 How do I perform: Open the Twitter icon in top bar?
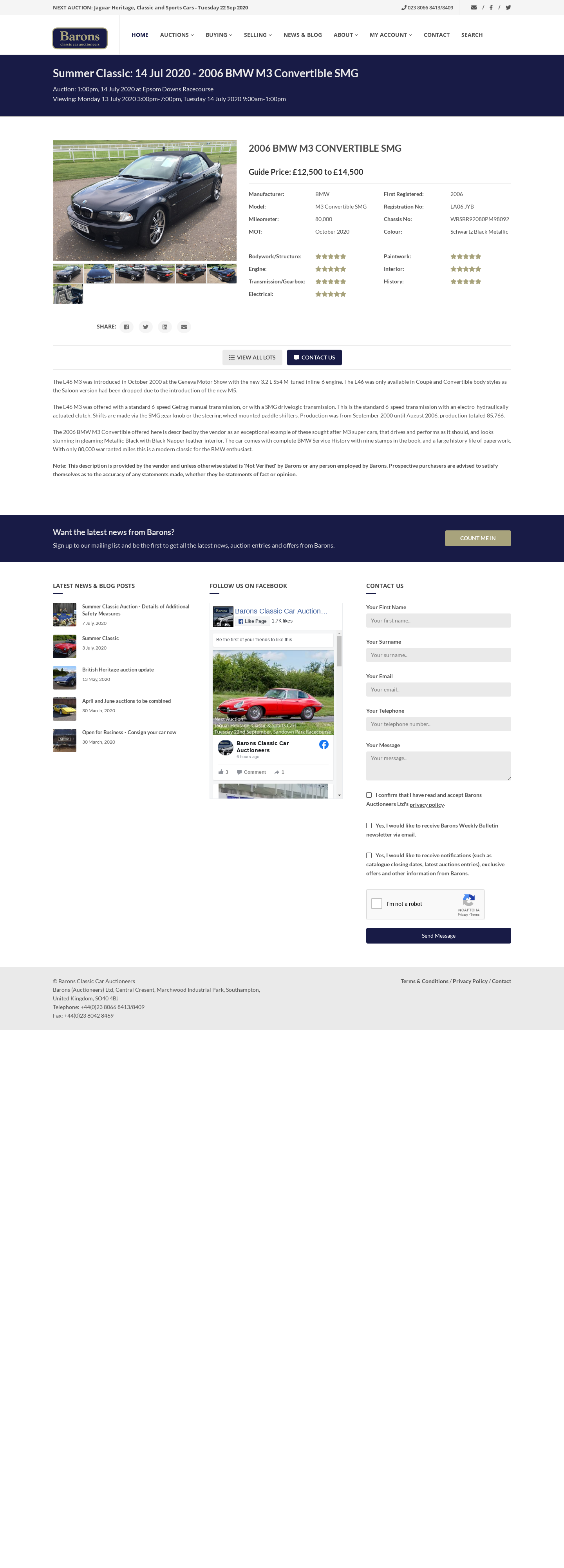pyautogui.click(x=508, y=7)
